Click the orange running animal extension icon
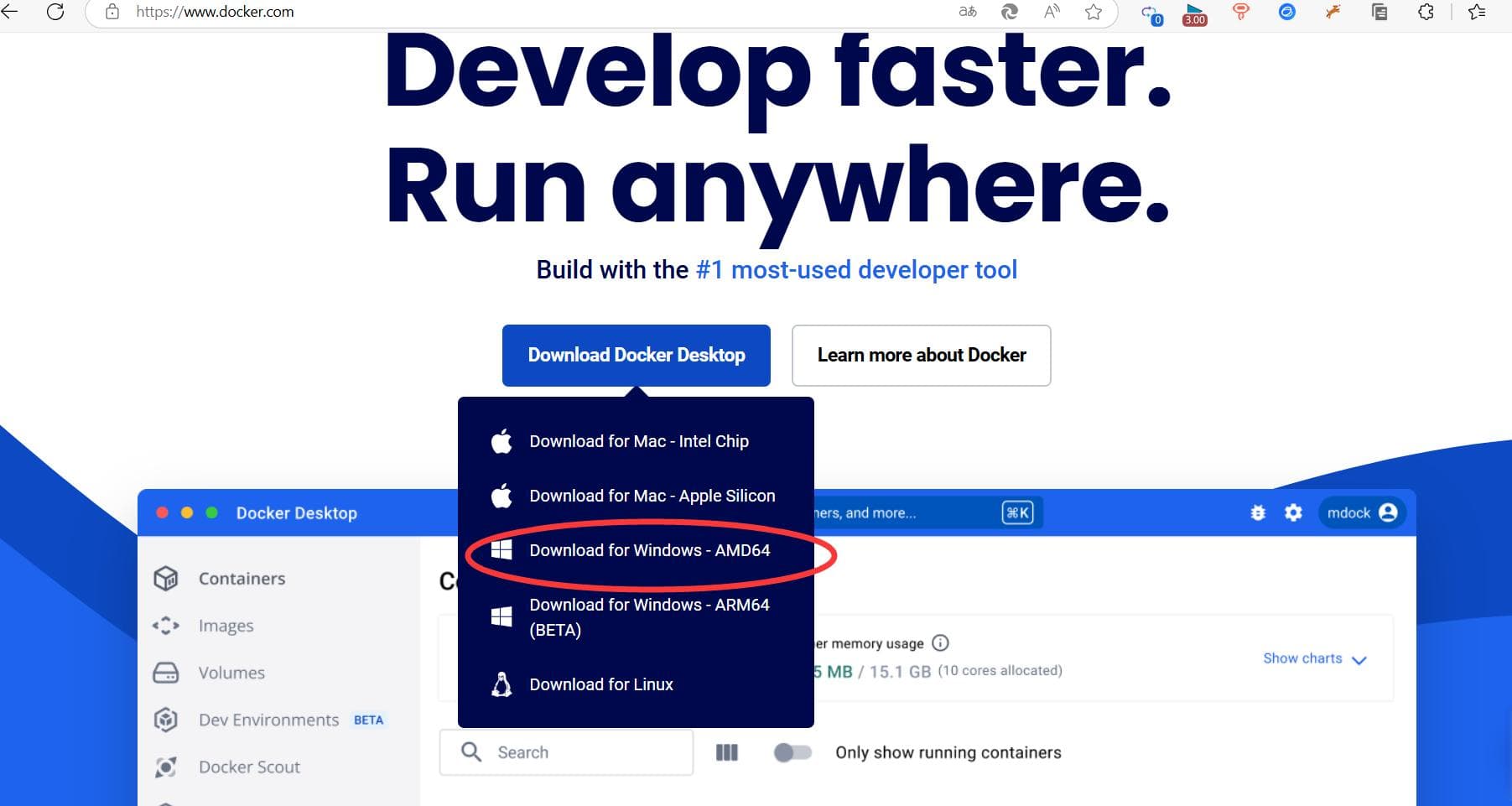This screenshot has height=806, width=1512. click(x=1333, y=12)
